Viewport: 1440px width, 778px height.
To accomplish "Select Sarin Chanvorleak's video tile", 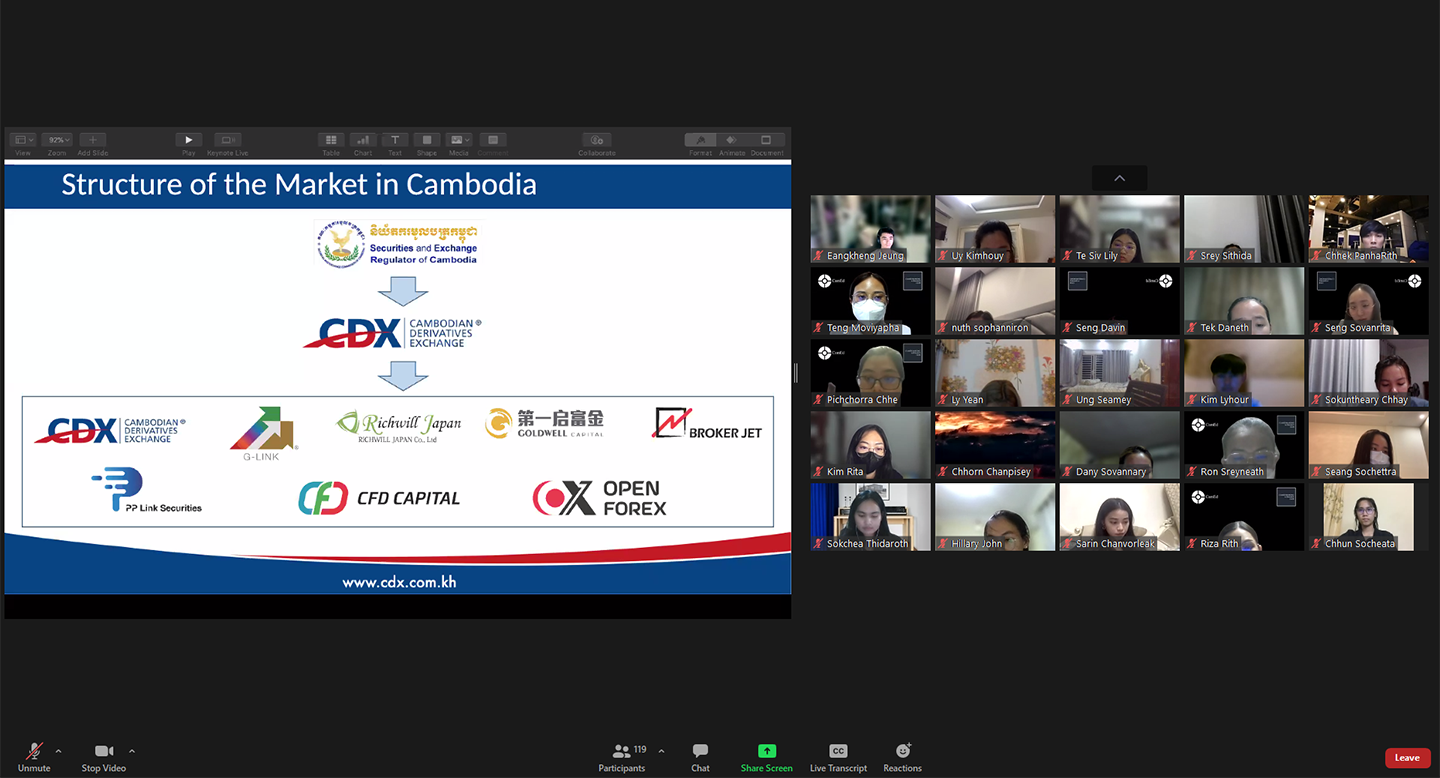I will pyautogui.click(x=1119, y=517).
